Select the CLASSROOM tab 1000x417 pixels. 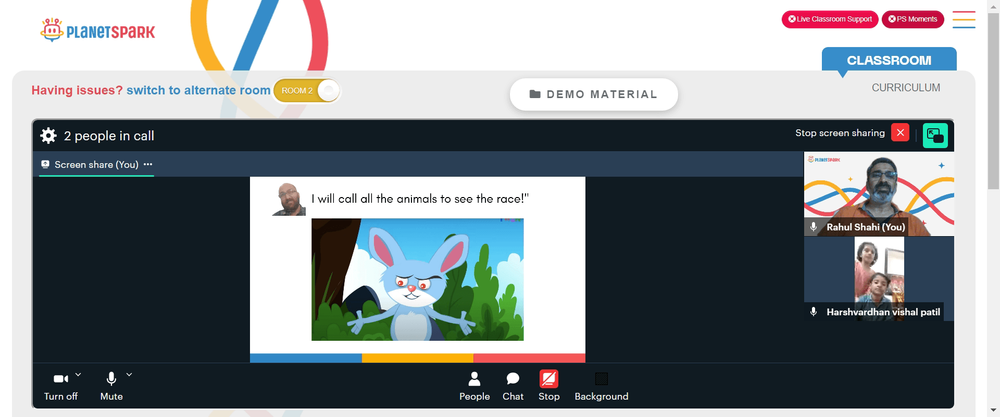(x=889, y=61)
